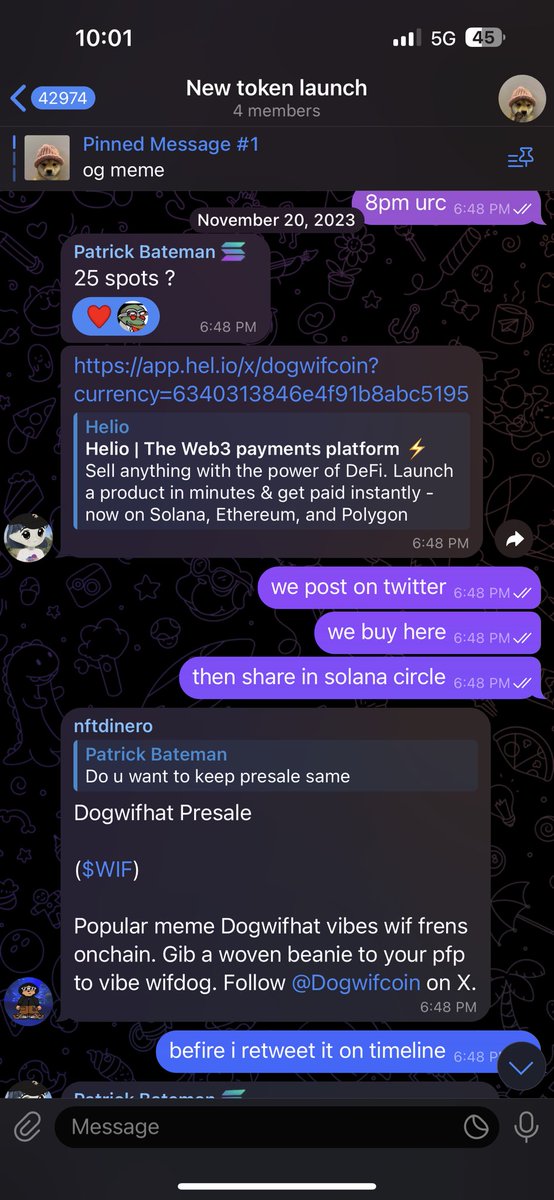Tap the forward arrow beside Helio link
The image size is (554, 1200).
(x=515, y=539)
